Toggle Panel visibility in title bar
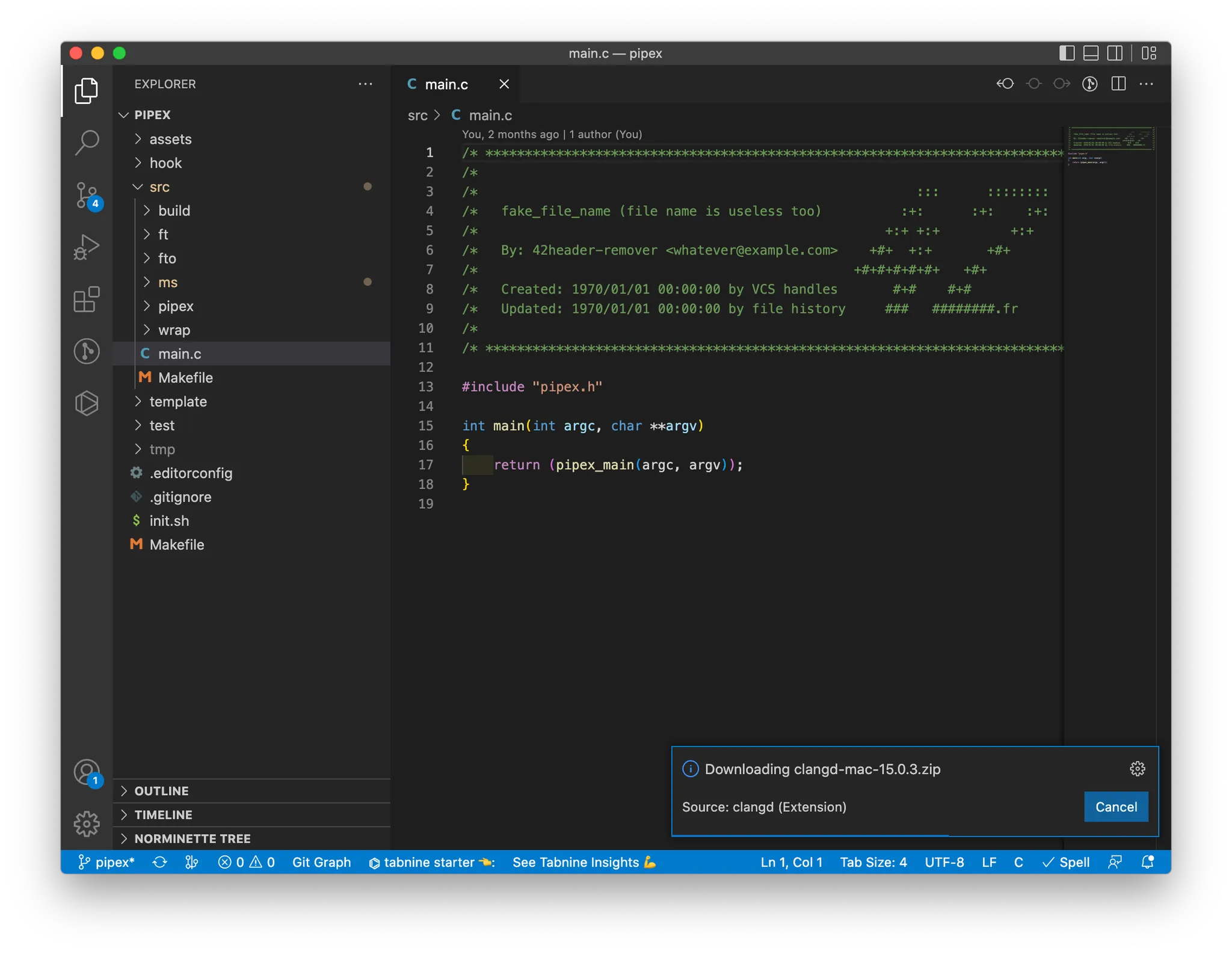The height and width of the screenshot is (954, 1232). point(1091,53)
